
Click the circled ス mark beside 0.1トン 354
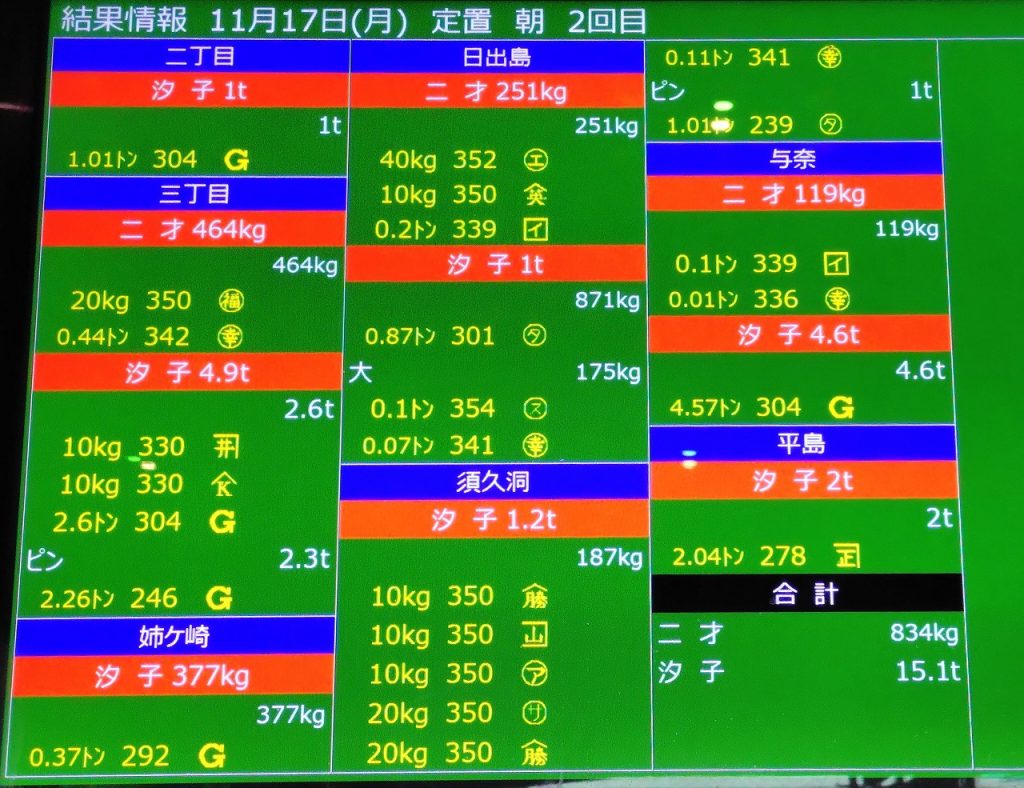(x=536, y=408)
